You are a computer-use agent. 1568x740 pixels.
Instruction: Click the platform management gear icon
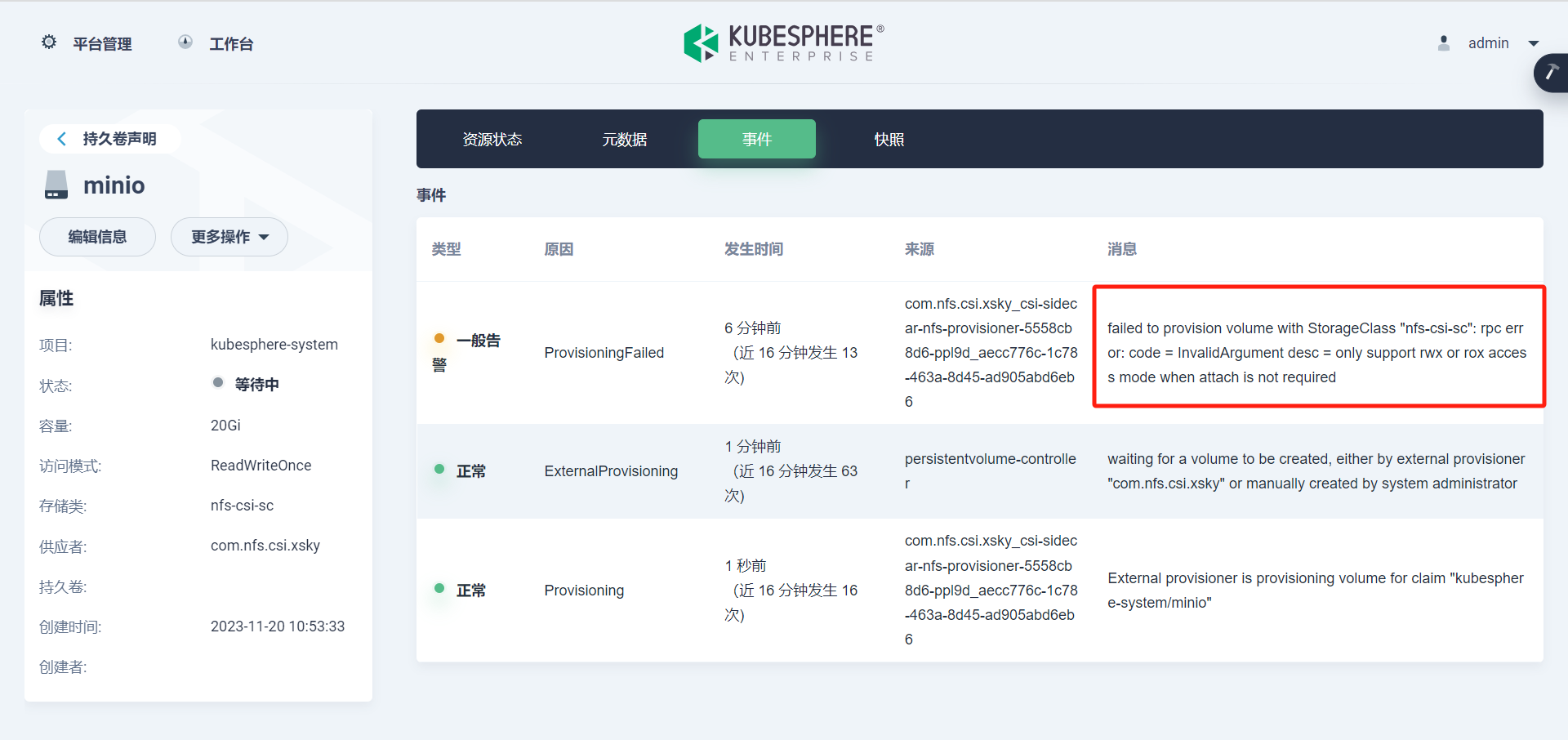[x=49, y=42]
